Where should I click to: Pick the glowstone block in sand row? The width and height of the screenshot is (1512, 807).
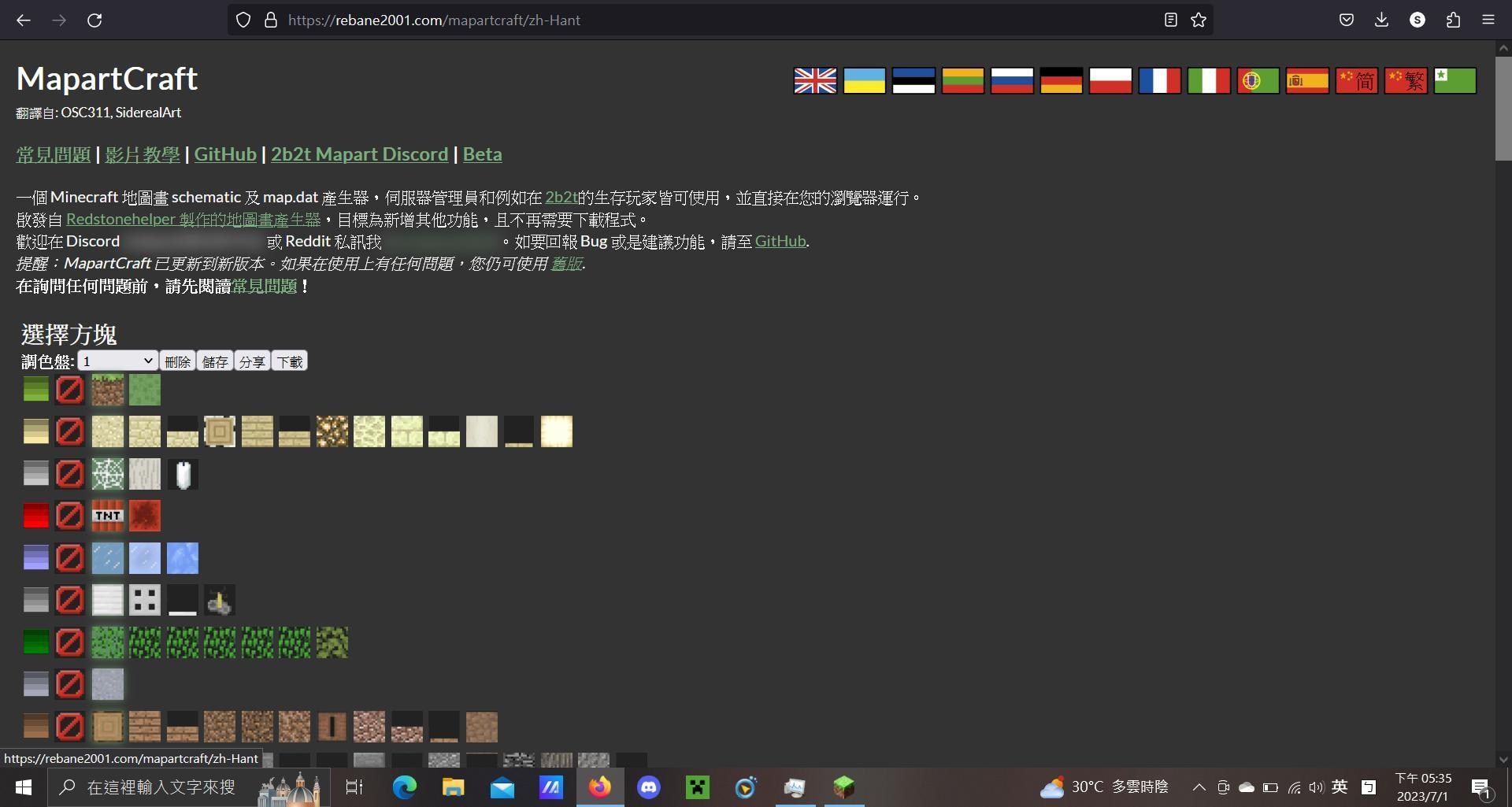tap(332, 431)
